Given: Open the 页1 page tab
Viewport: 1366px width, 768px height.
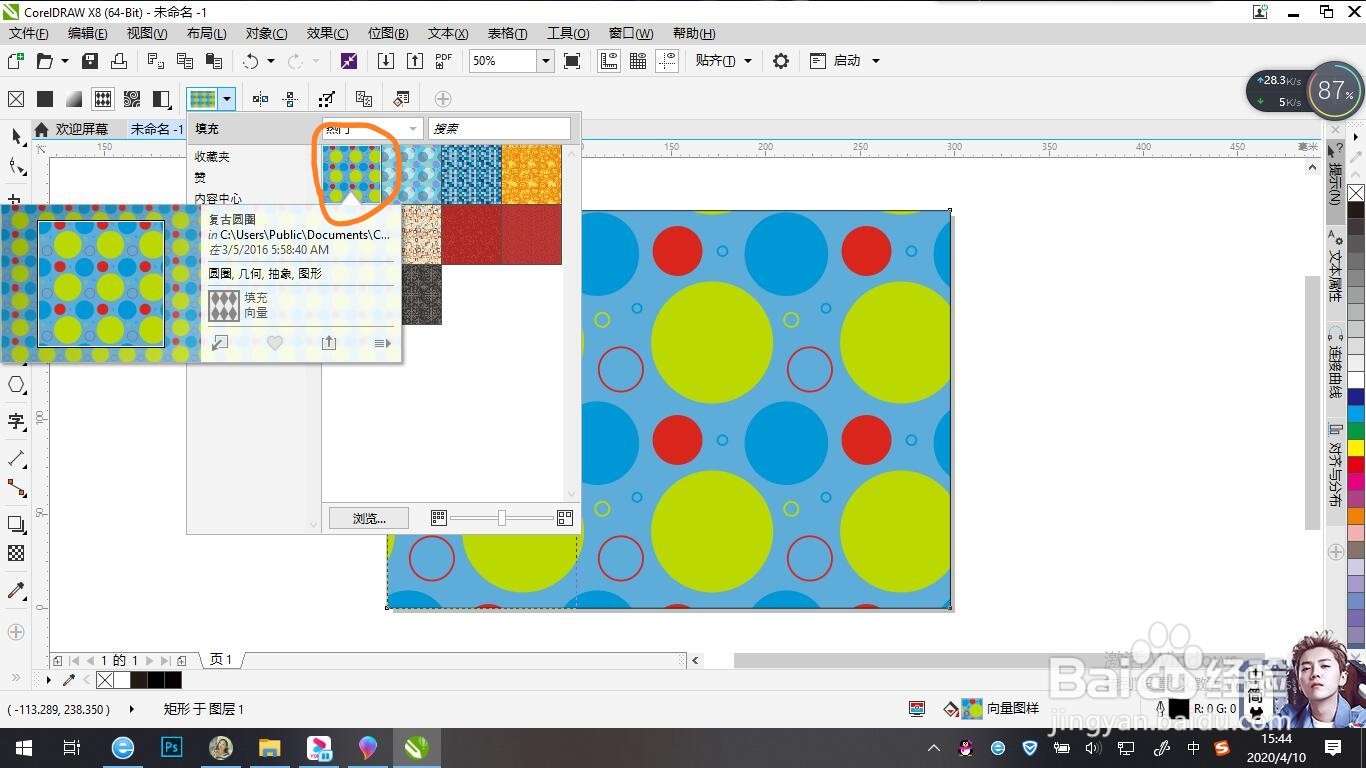Looking at the screenshot, I should pyautogui.click(x=221, y=660).
